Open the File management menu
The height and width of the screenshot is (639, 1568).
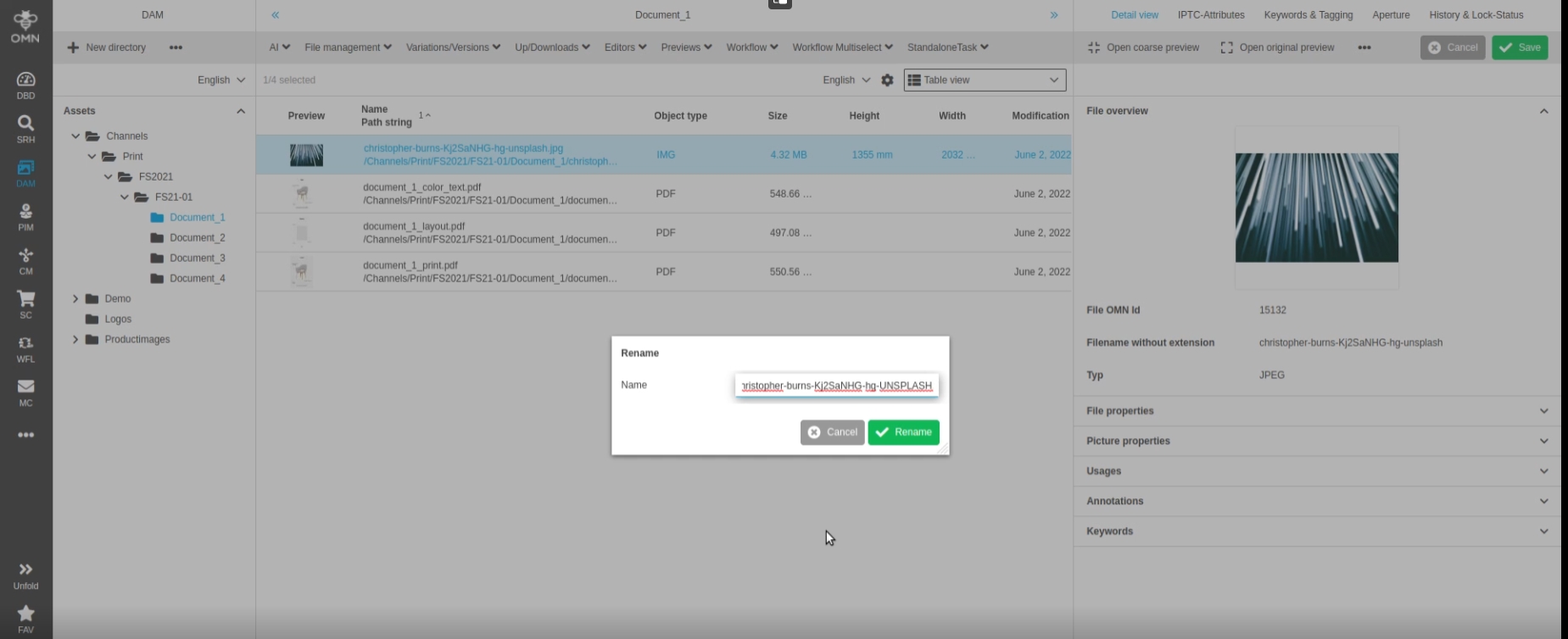(348, 47)
